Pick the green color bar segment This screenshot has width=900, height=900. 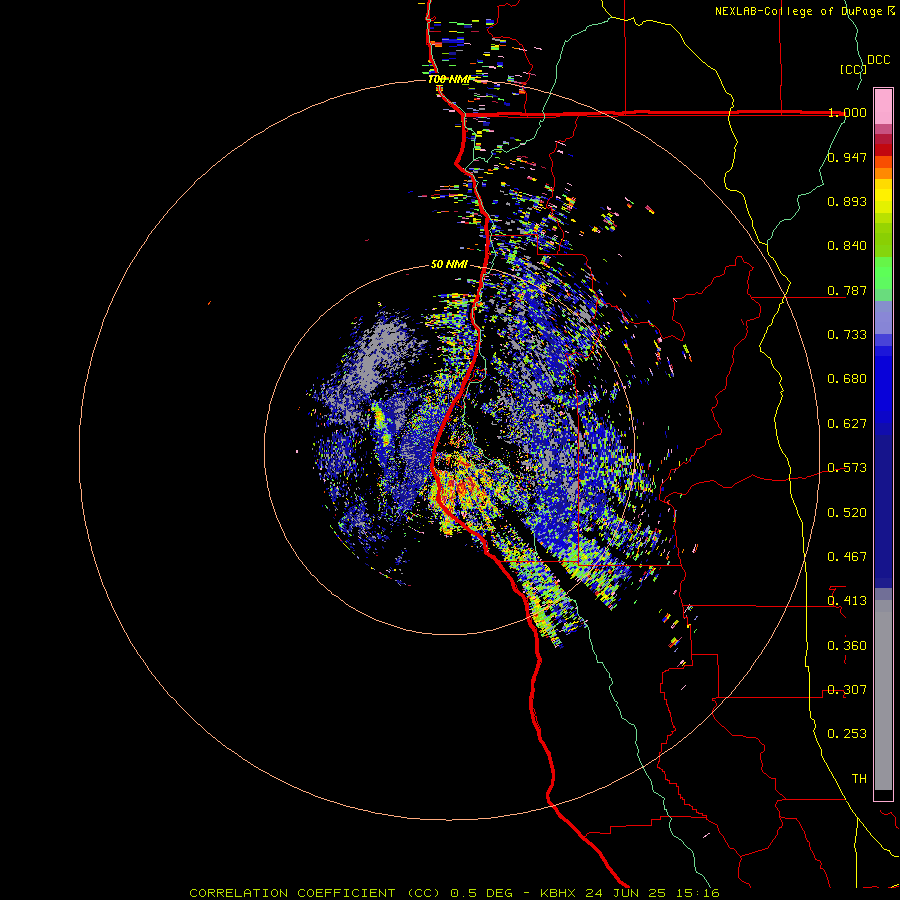(883, 273)
